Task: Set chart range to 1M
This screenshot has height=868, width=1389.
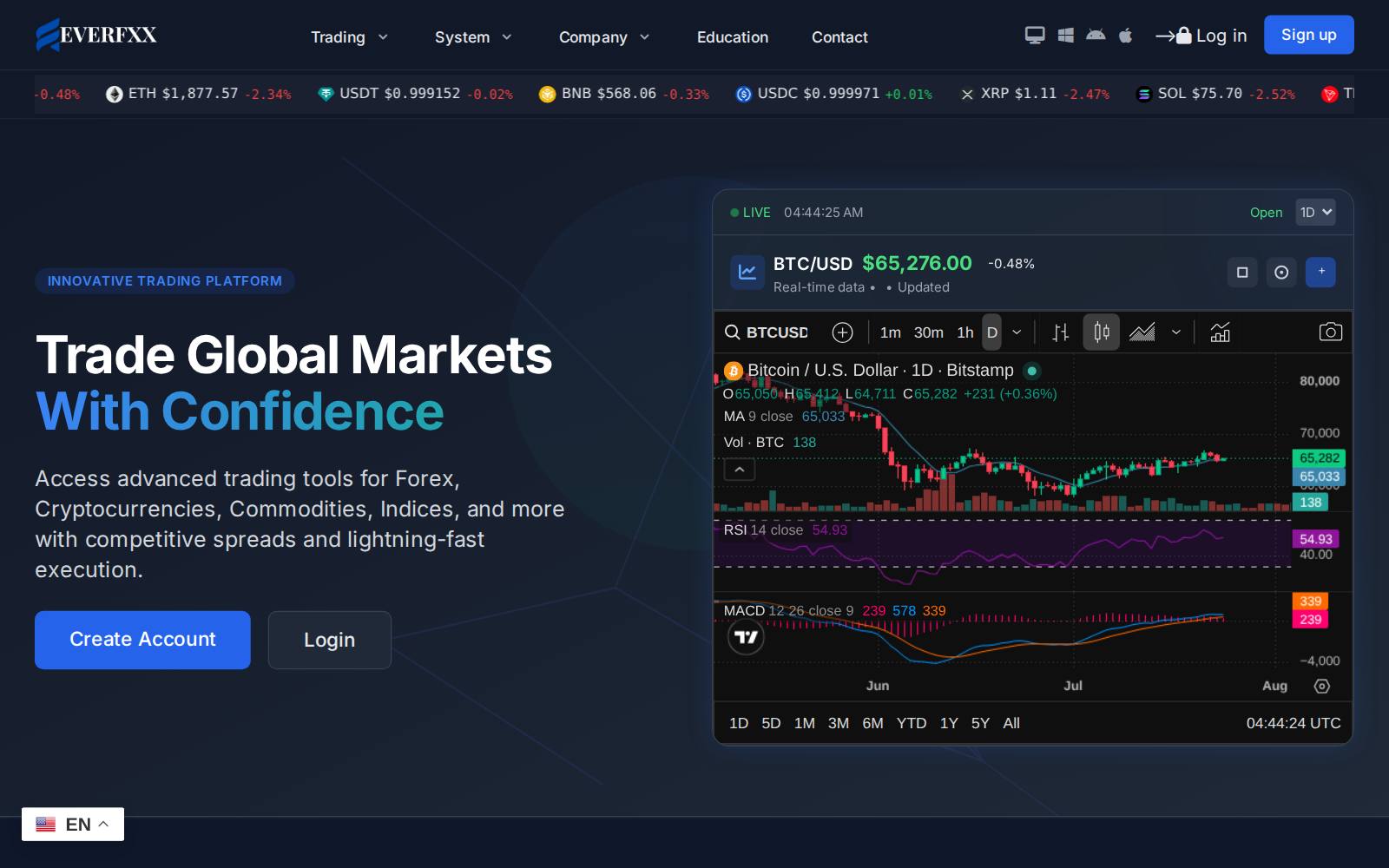Action: (805, 723)
